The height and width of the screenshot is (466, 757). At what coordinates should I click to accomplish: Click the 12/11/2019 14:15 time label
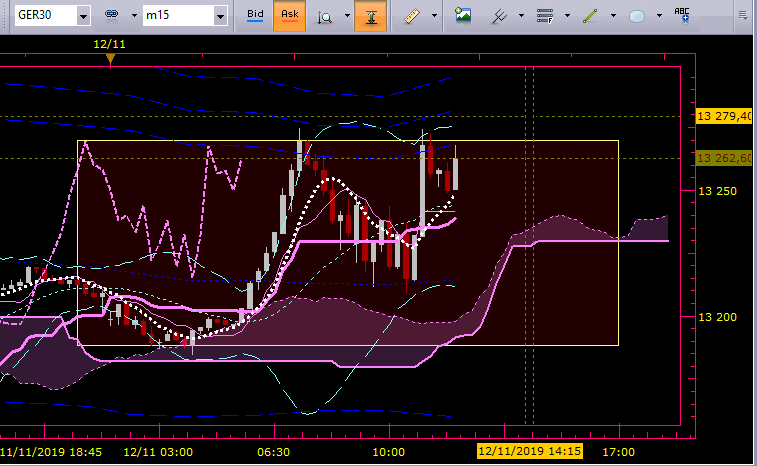[530, 452]
